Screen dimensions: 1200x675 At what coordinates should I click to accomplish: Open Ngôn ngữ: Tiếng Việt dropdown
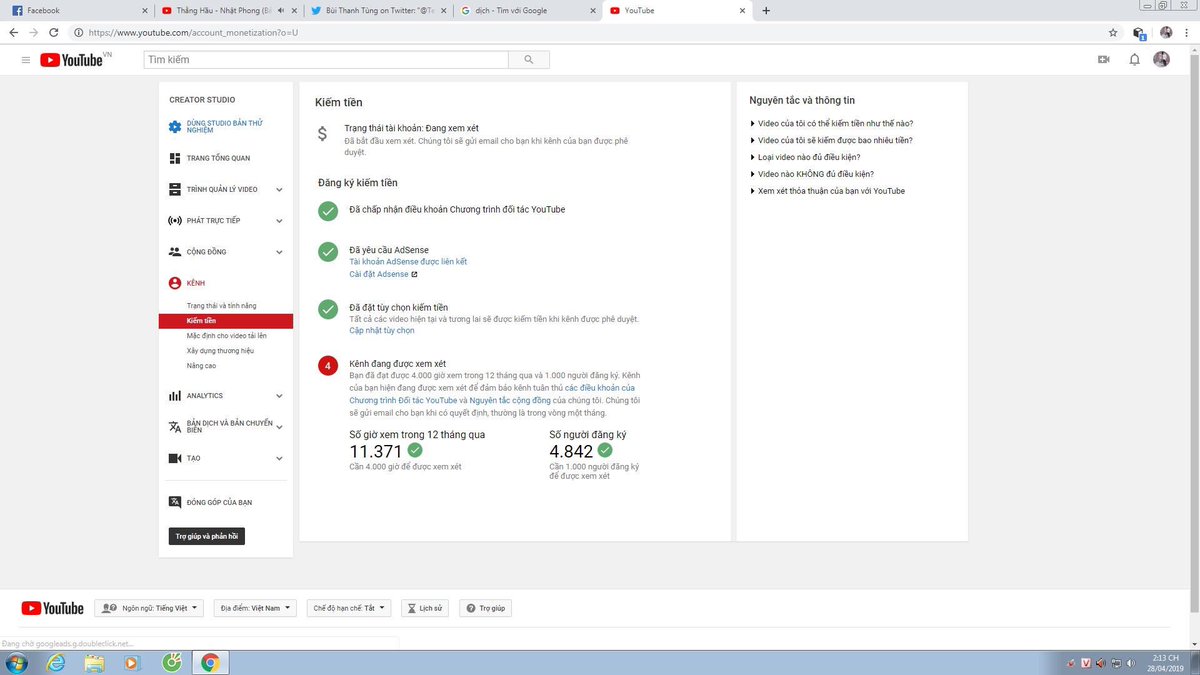(149, 608)
